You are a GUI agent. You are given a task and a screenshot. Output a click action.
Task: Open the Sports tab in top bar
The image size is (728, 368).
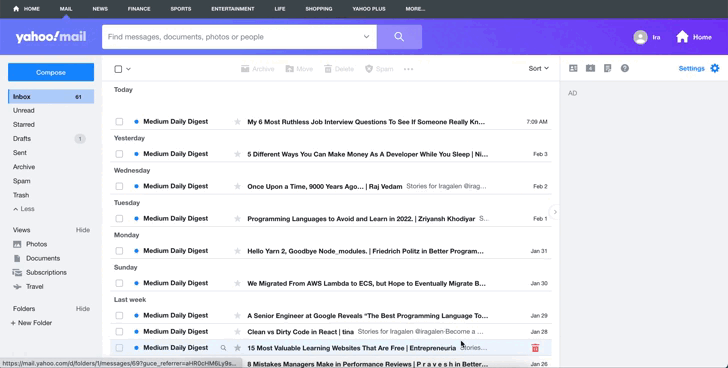(181, 9)
